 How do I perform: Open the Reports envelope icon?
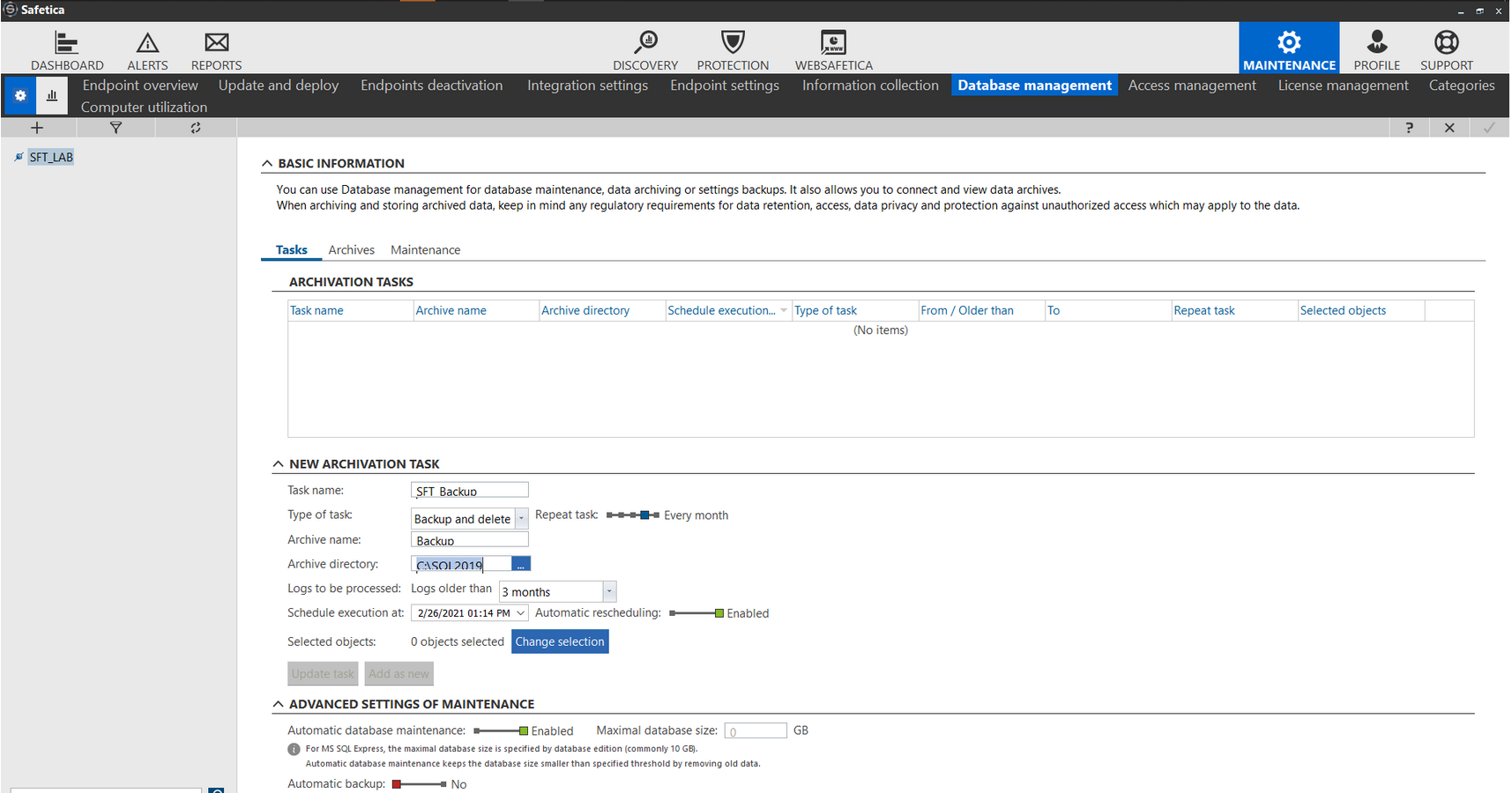pyautogui.click(x=216, y=42)
